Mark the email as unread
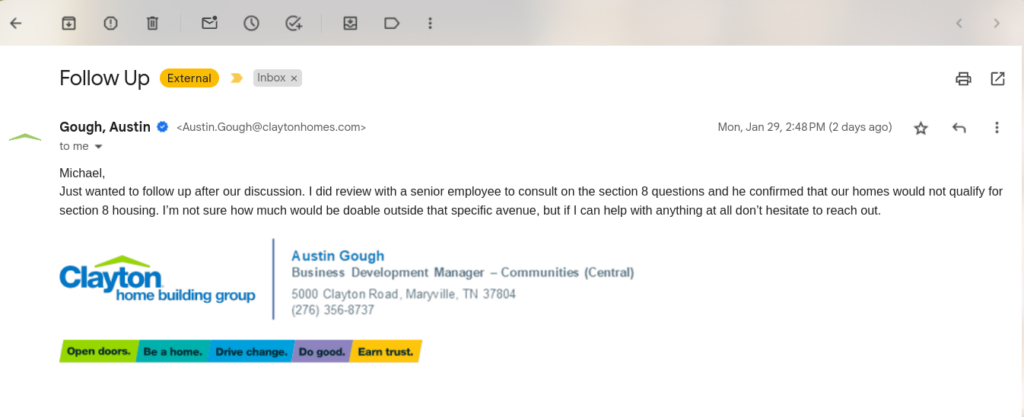The height and width of the screenshot is (417, 1024). click(210, 22)
